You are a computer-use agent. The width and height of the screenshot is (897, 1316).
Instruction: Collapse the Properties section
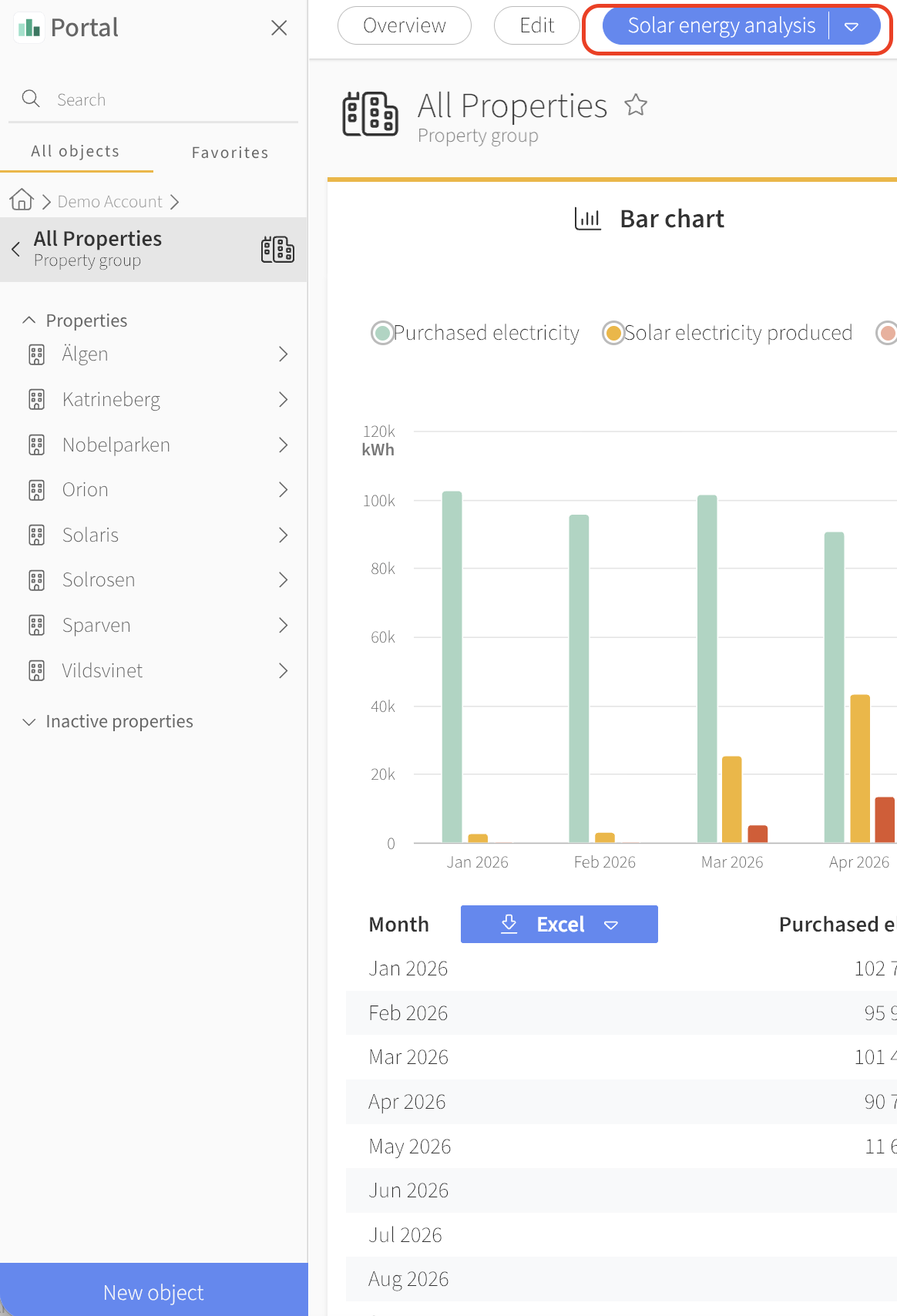coord(75,321)
